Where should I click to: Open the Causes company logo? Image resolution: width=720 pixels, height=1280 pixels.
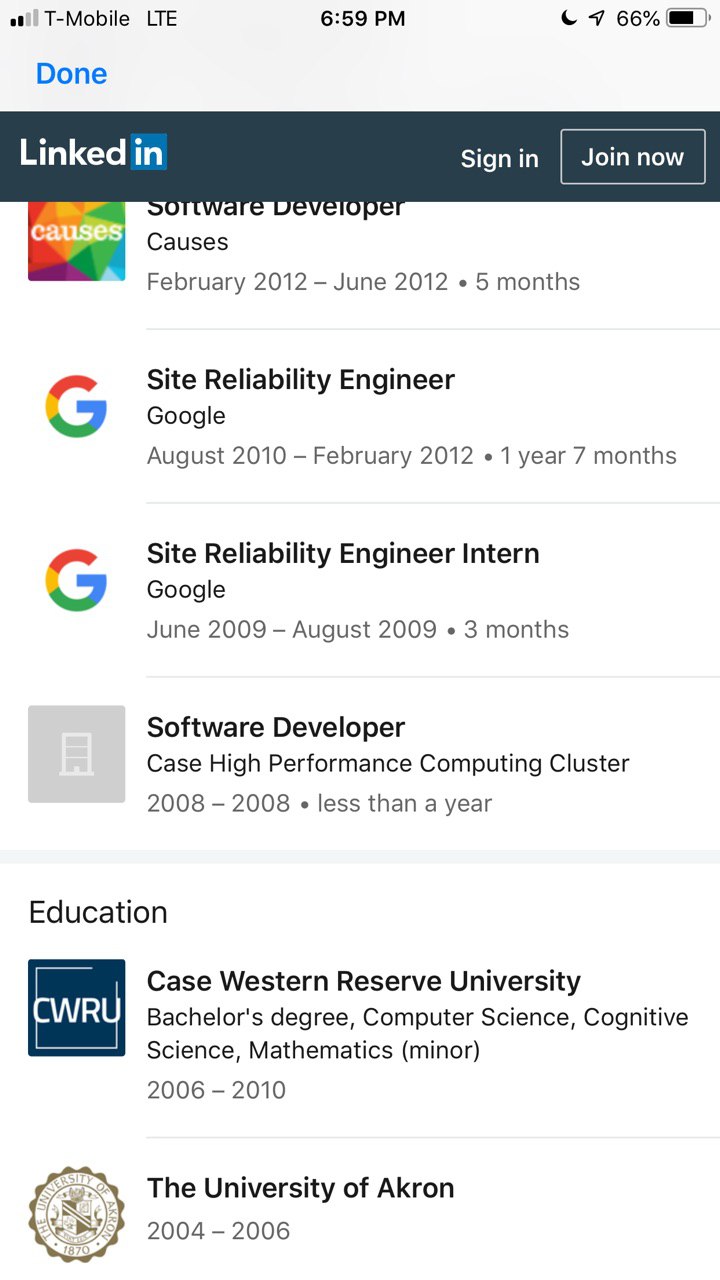point(77,241)
